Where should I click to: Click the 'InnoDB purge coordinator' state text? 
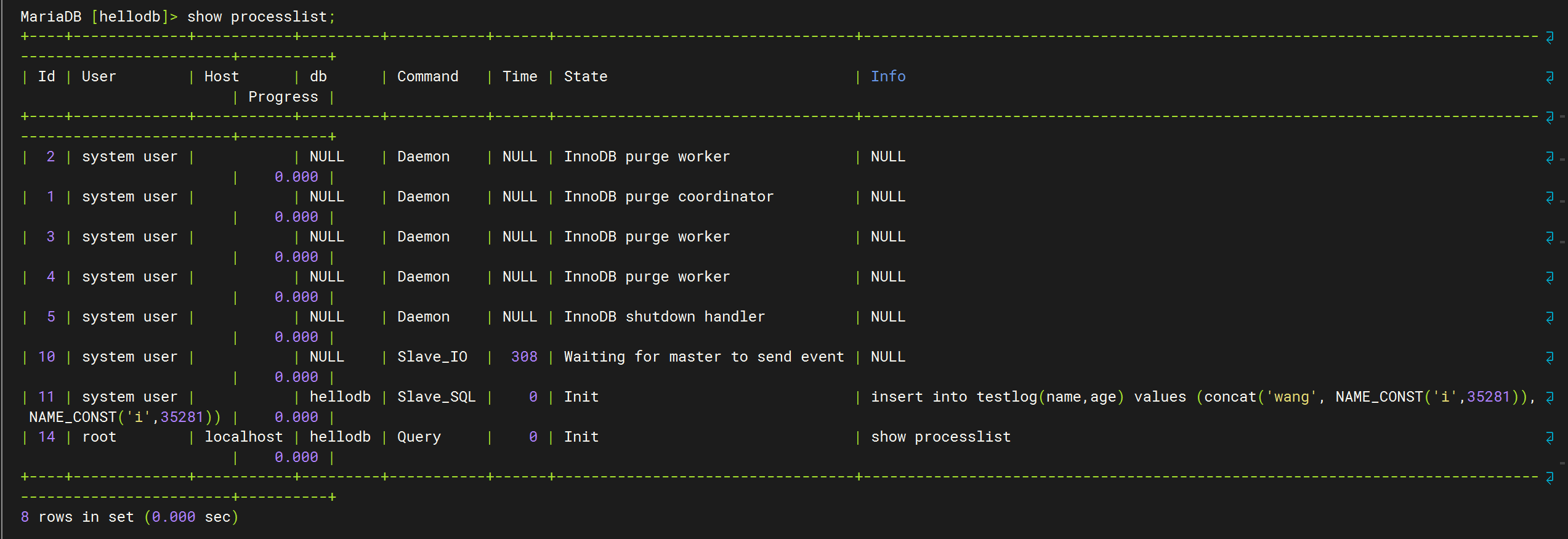click(669, 197)
